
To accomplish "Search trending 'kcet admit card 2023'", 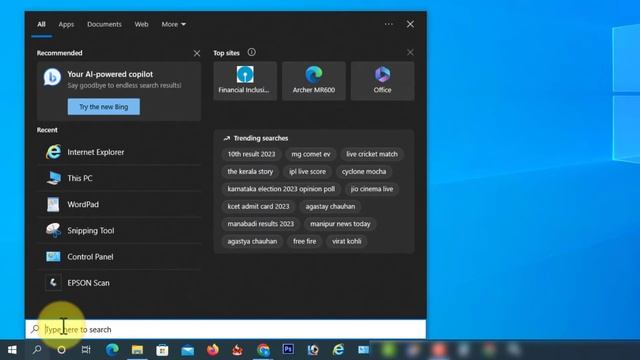I will coord(258,207).
